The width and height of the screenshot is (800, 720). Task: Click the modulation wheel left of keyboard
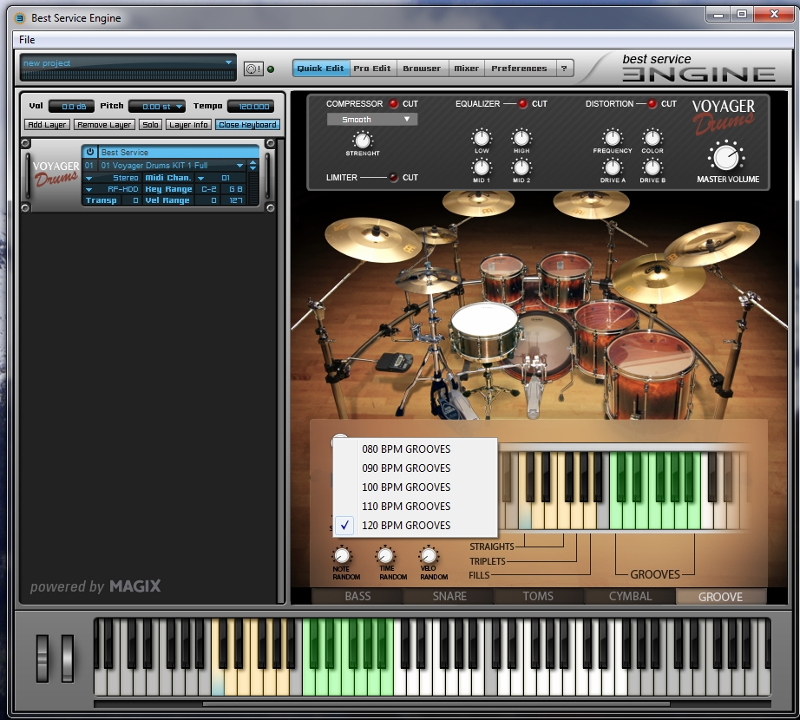(x=67, y=658)
